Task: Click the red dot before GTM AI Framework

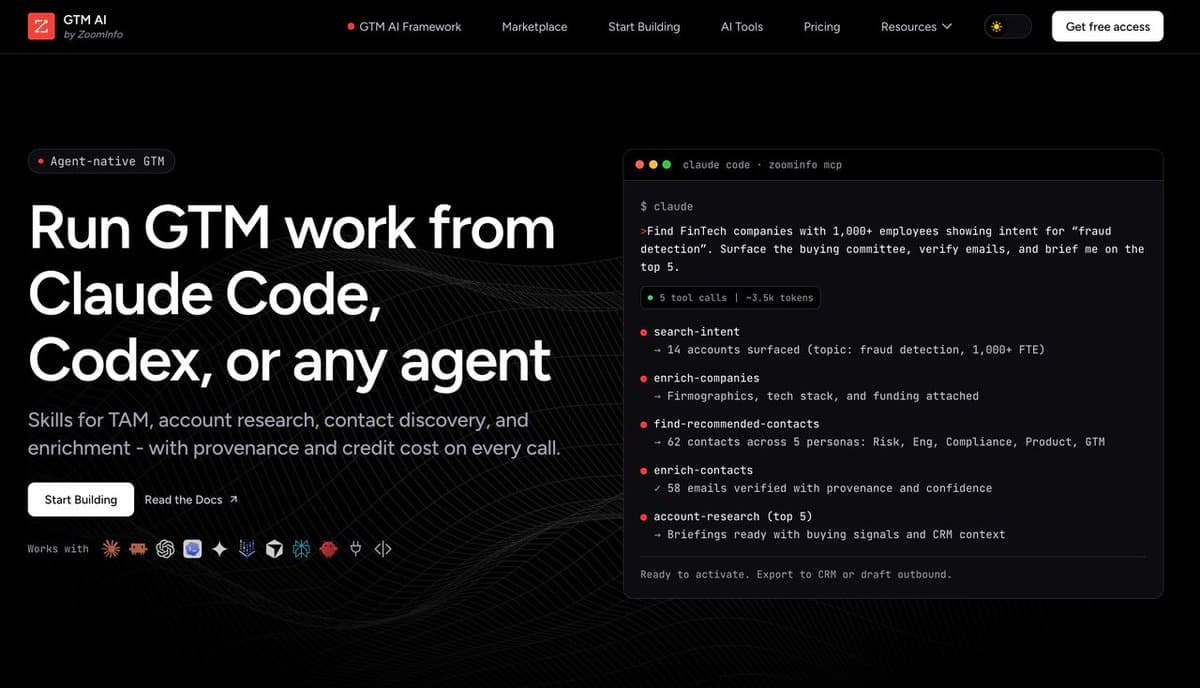Action: coord(351,27)
